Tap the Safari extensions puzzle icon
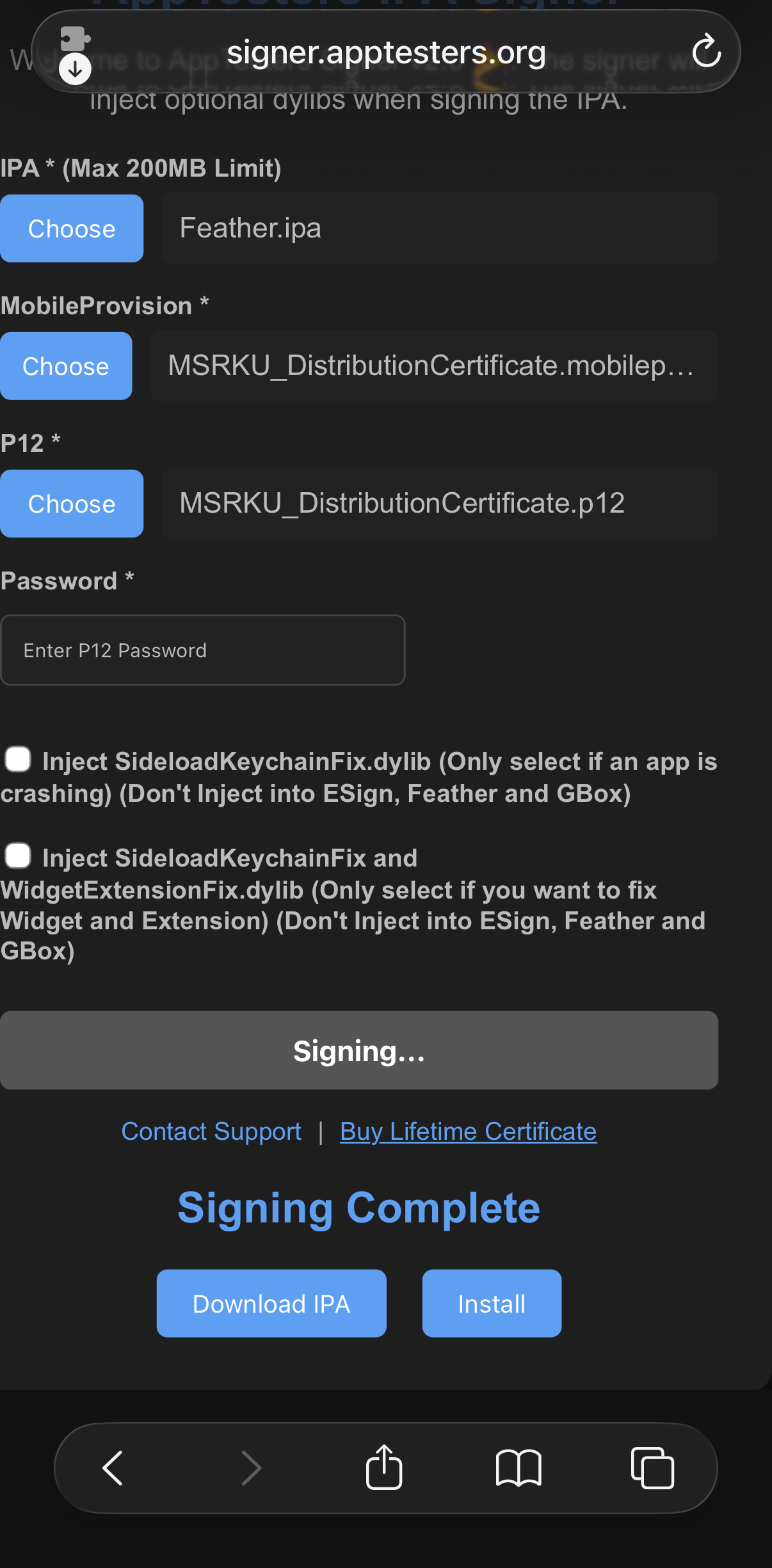This screenshot has width=772, height=1568. point(75,39)
